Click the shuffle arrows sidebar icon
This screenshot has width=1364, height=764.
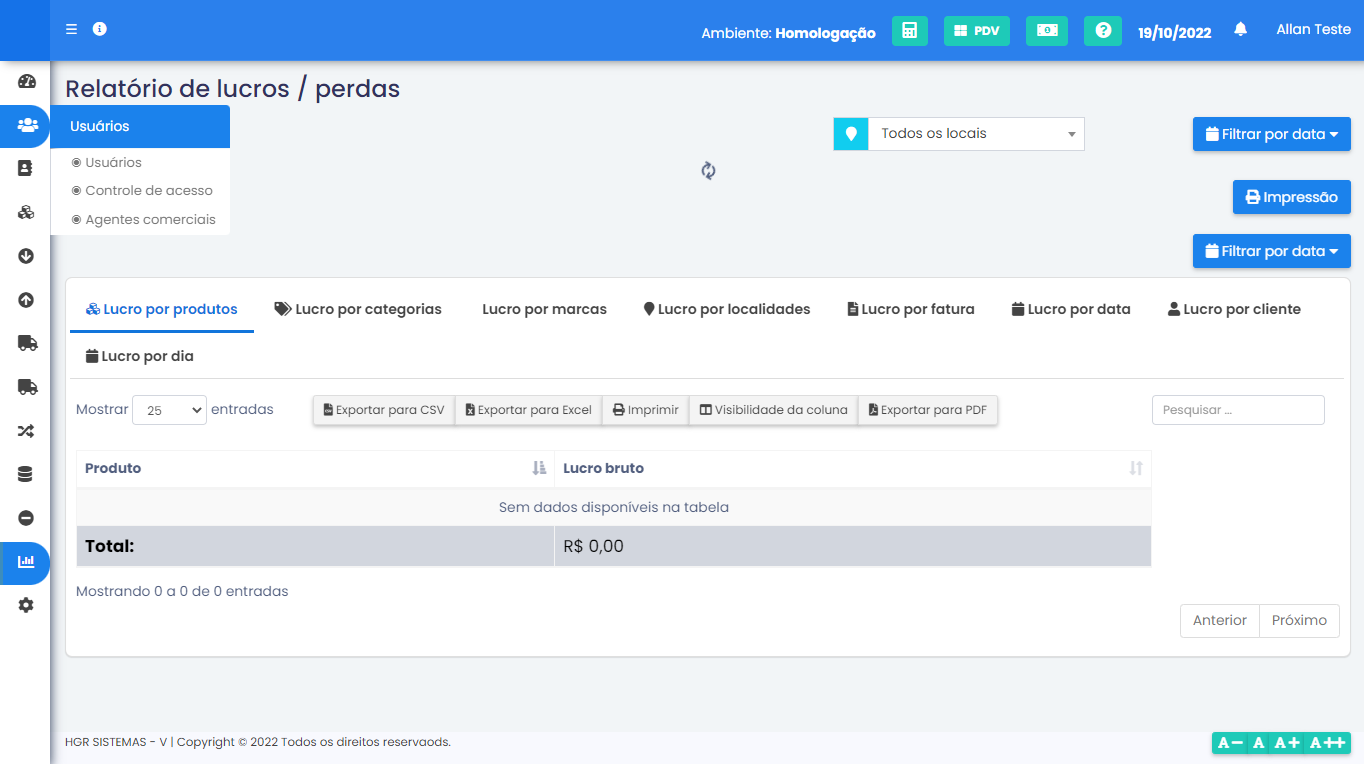pyautogui.click(x=26, y=431)
